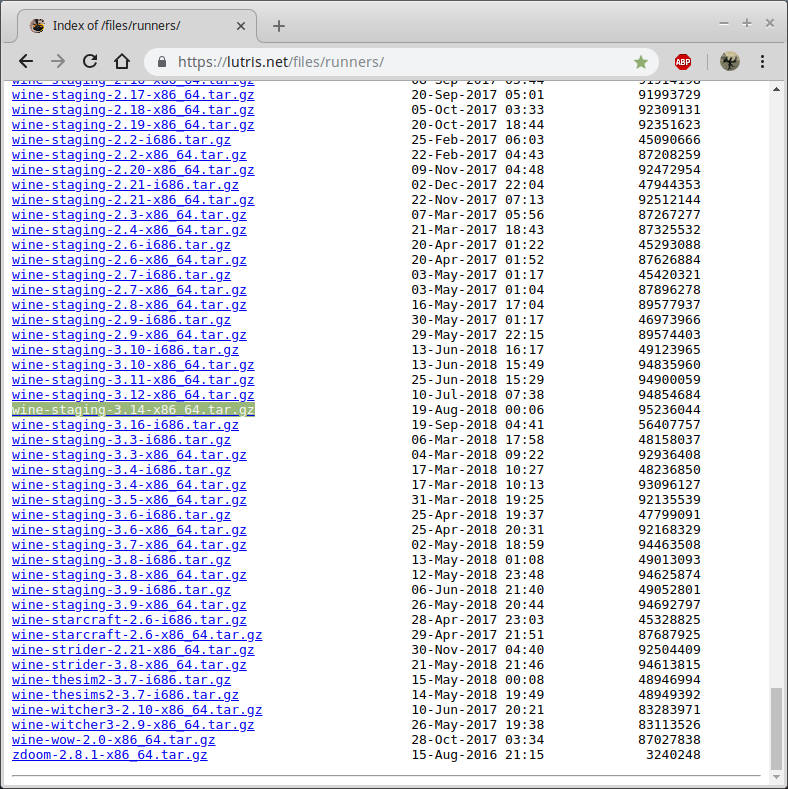Go back to previous page
The width and height of the screenshot is (788, 789).
(x=26, y=62)
